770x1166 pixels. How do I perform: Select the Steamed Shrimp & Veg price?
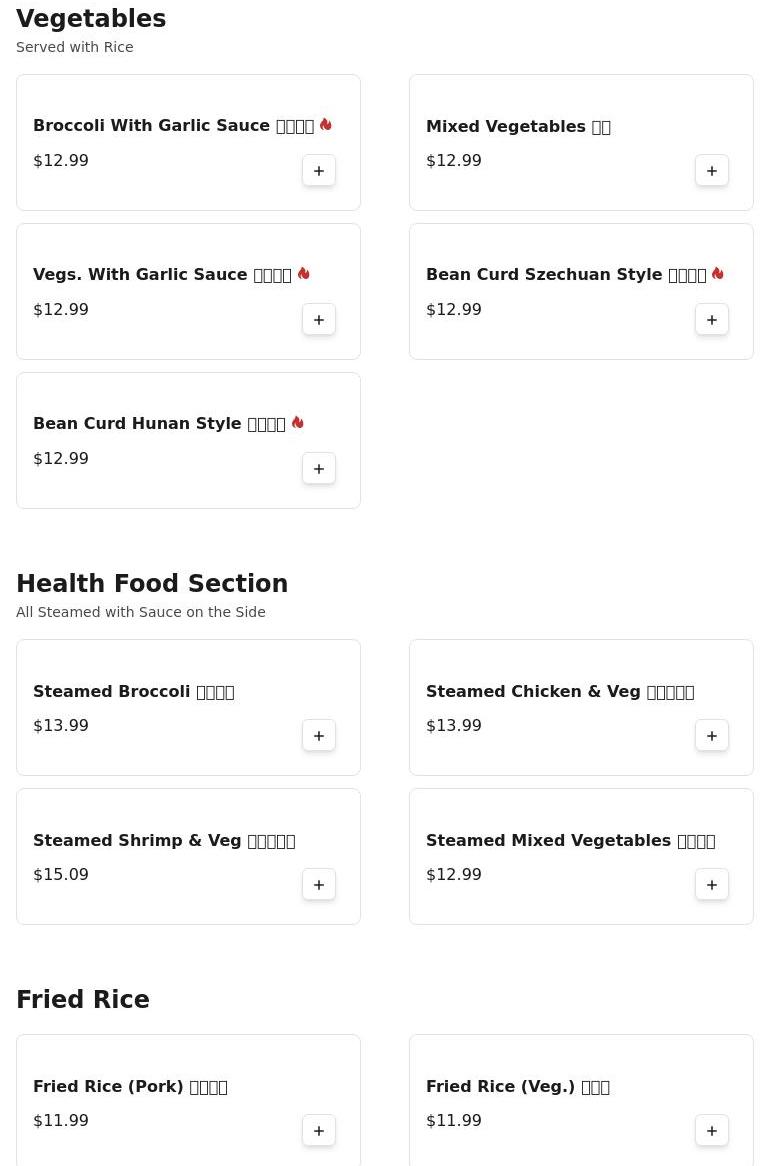61,875
